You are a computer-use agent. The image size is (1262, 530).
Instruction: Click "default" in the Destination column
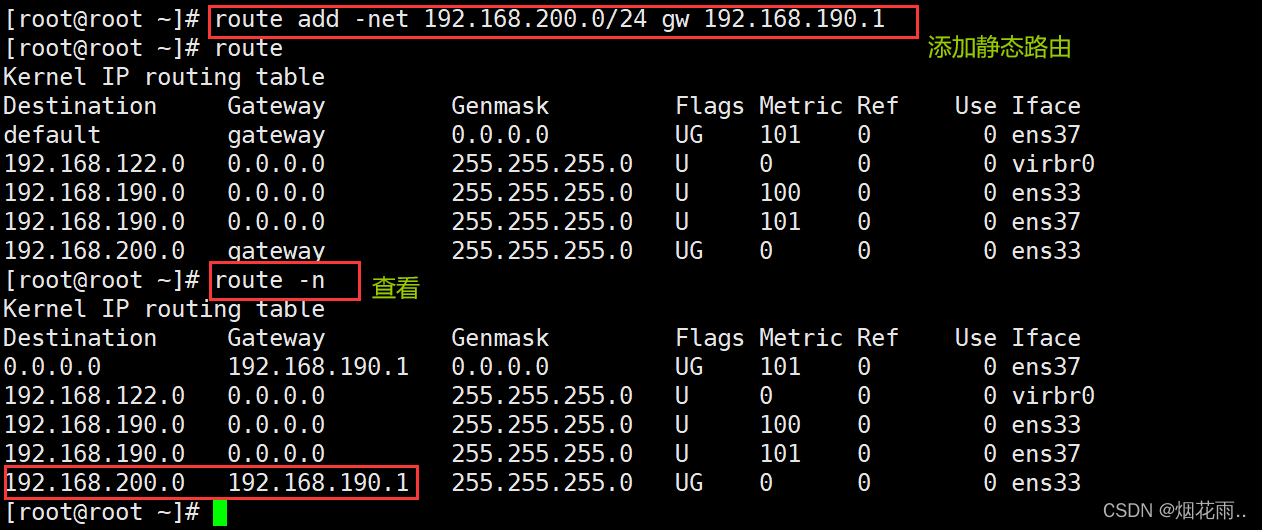pyautogui.click(x=52, y=135)
